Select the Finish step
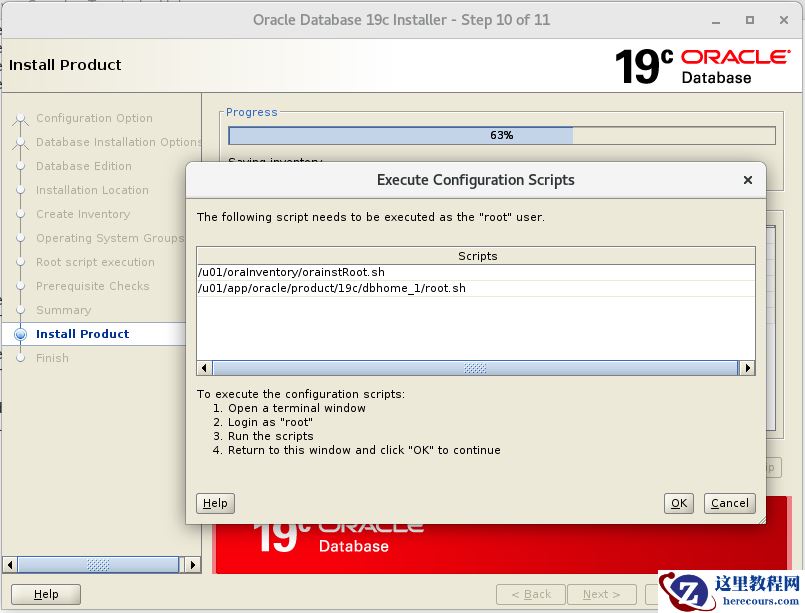Image resolution: width=805 pixels, height=613 pixels. click(52, 358)
